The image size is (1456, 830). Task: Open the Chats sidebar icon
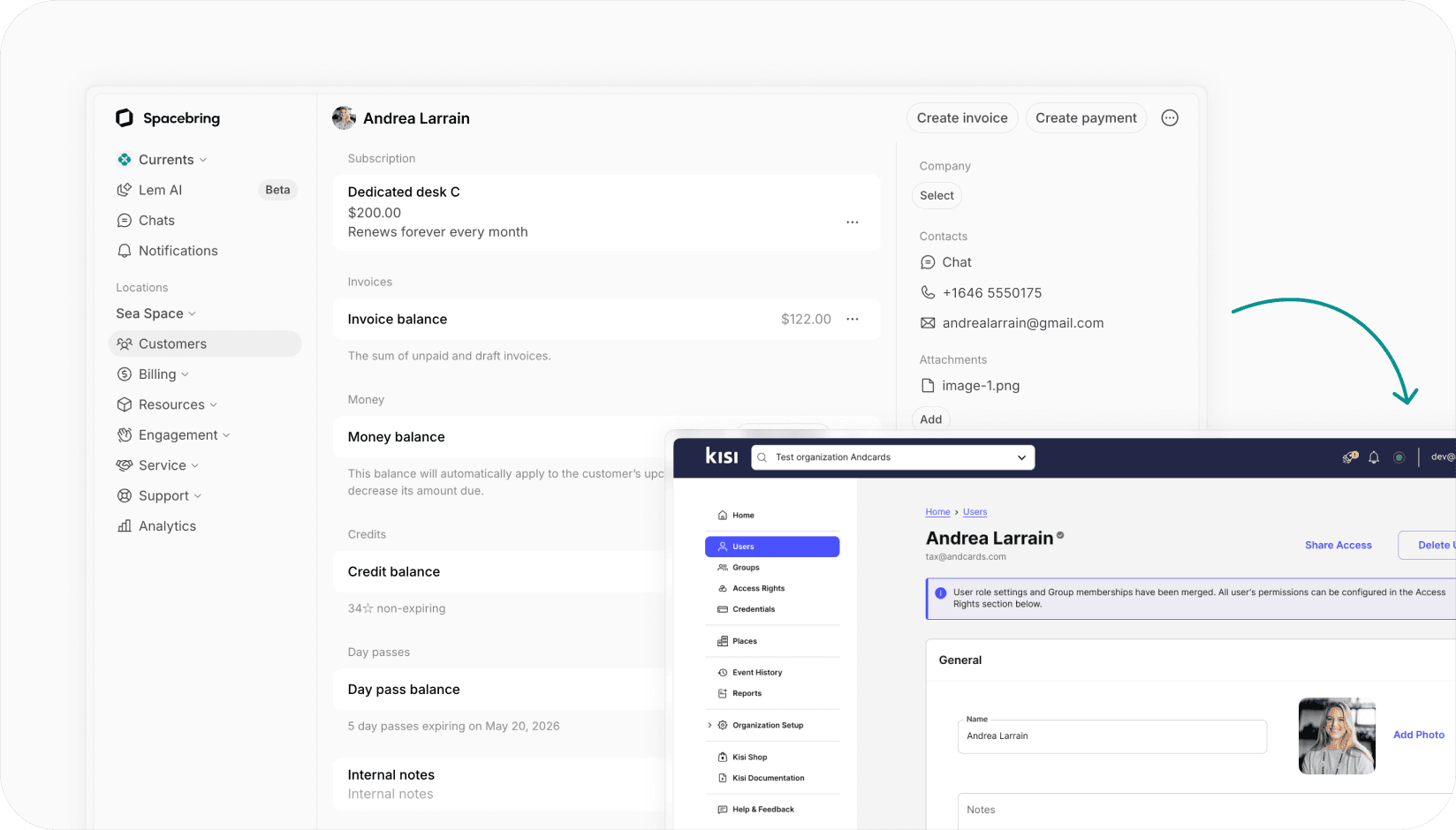[x=125, y=221]
